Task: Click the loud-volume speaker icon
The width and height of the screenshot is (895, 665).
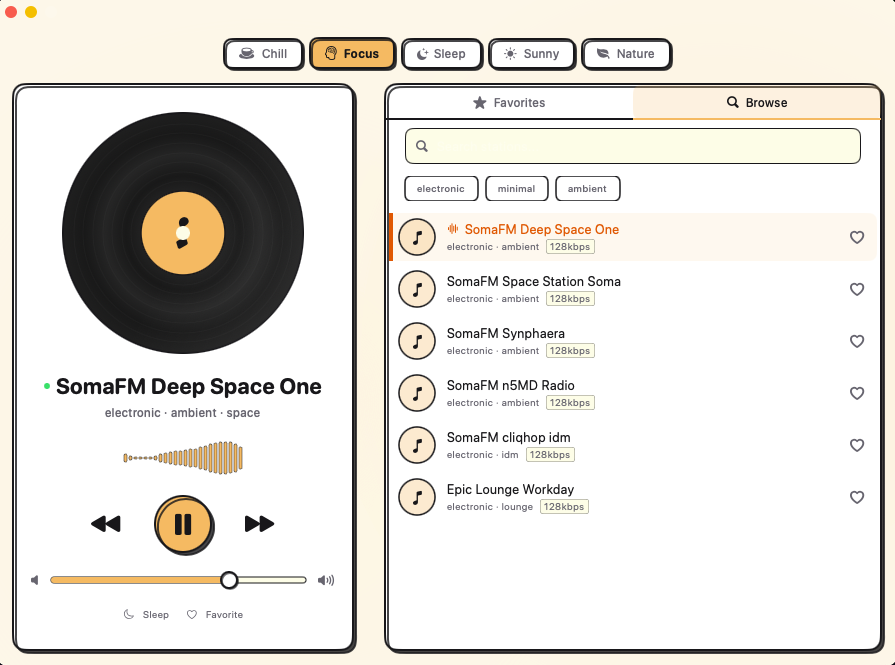Action: click(326, 581)
